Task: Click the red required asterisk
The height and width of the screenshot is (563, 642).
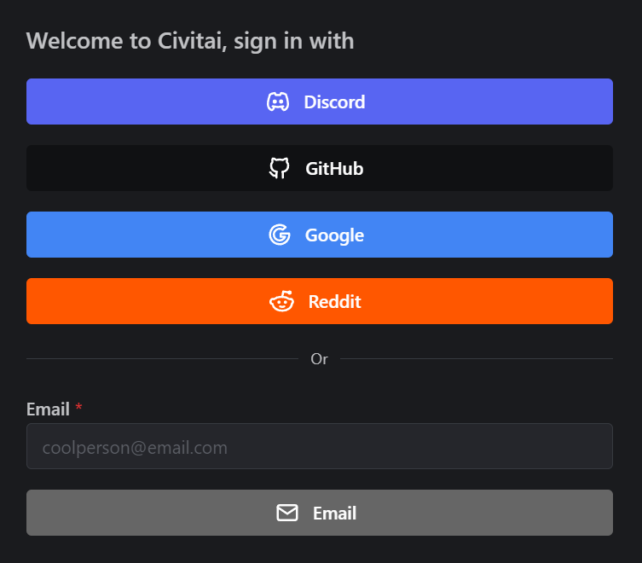Action: (79, 407)
